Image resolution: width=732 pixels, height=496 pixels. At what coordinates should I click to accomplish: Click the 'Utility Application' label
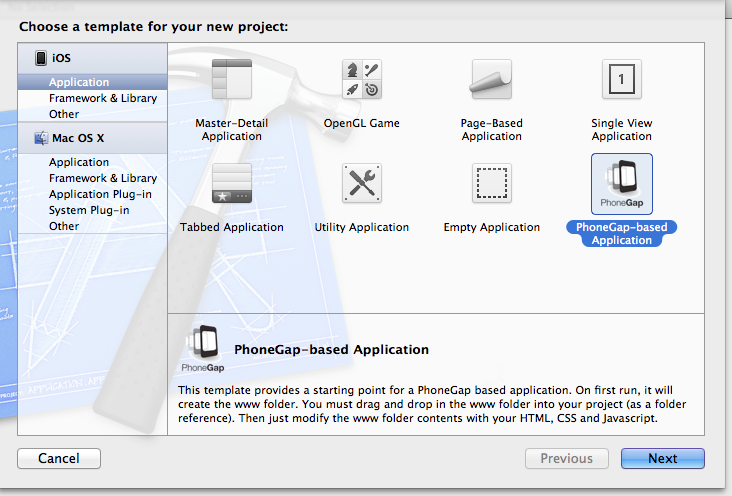pyautogui.click(x=362, y=227)
